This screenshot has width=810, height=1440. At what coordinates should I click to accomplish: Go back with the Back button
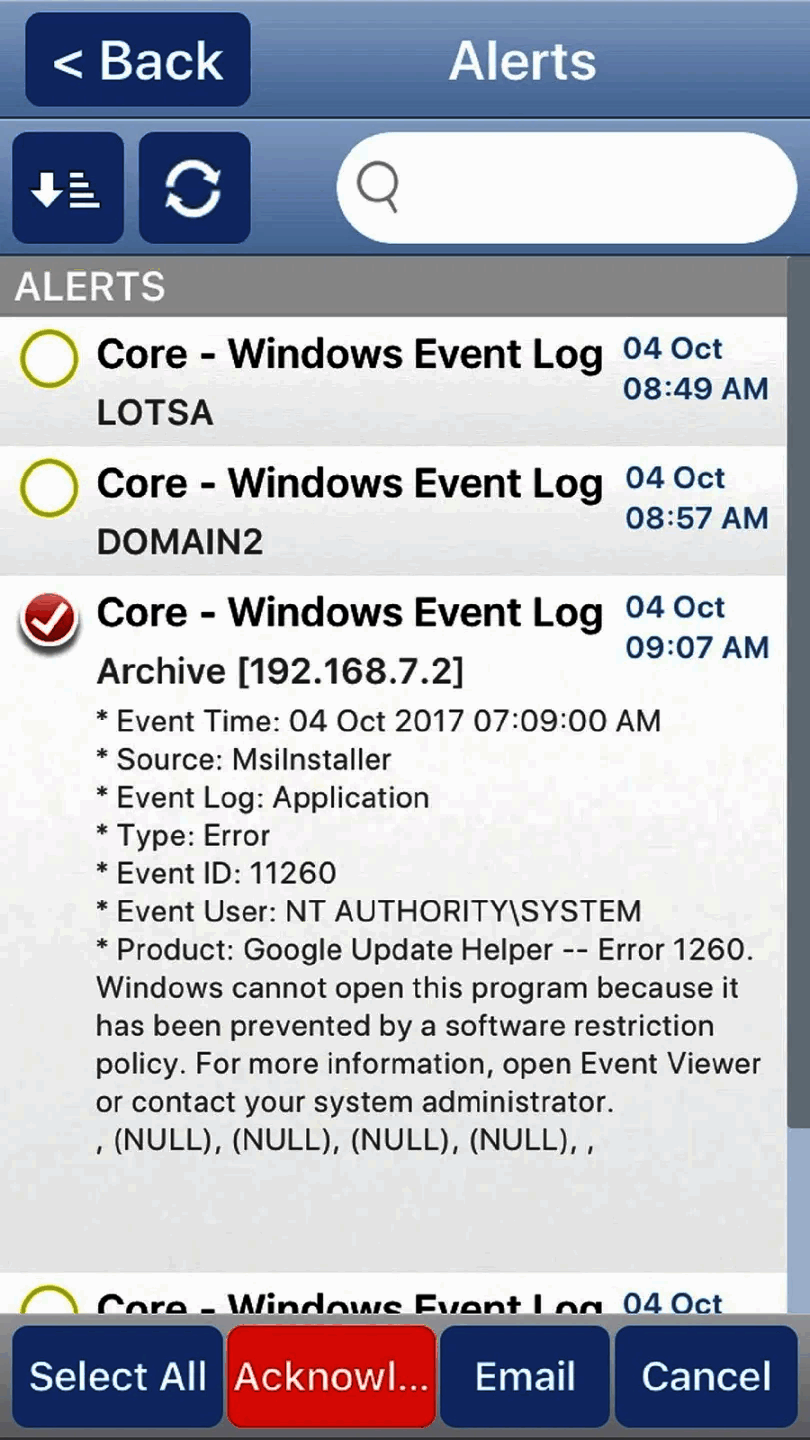[x=138, y=61]
